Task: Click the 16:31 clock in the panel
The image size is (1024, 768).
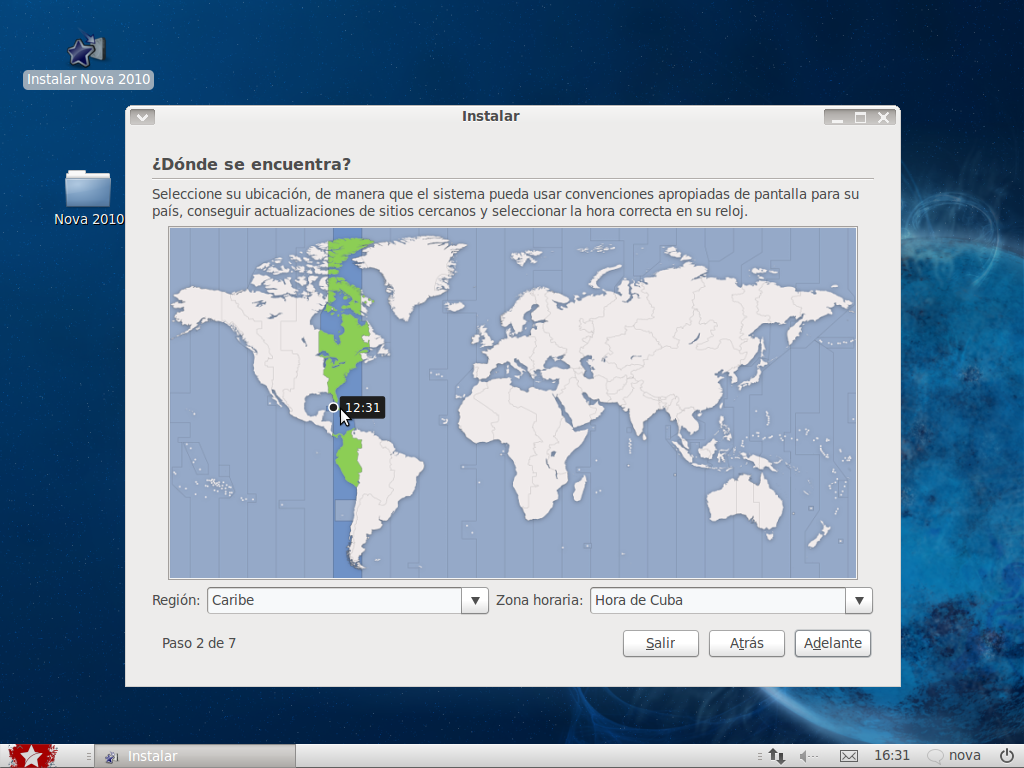Action: point(892,756)
